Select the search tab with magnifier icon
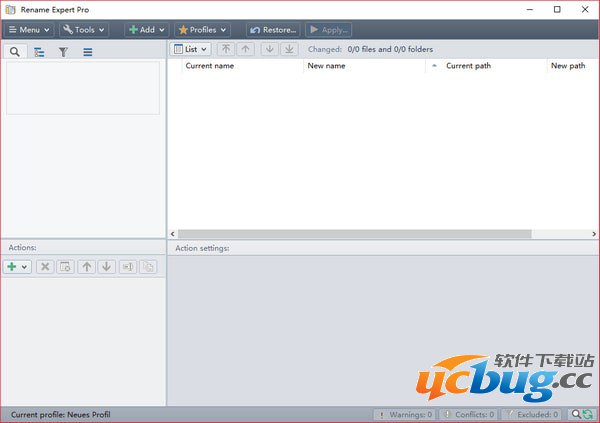Screen dimensions: 600x423 pos(15,51)
